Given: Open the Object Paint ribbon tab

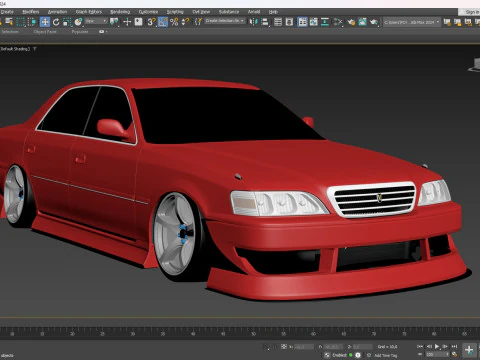Looking at the screenshot, I should point(45,32).
